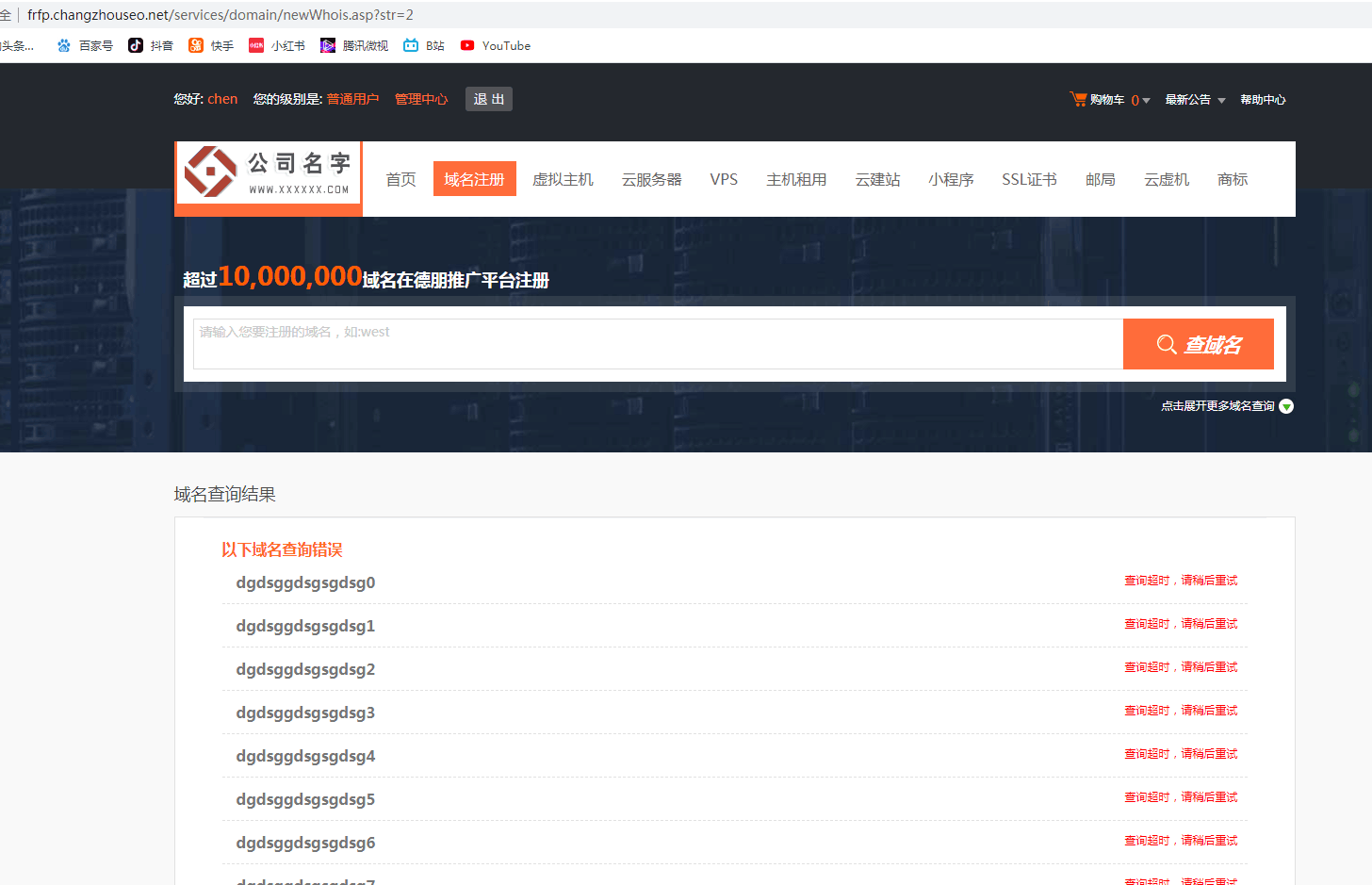The image size is (1372, 885).
Task: Open the 腾讯微视 bookmark
Action: pos(328,45)
